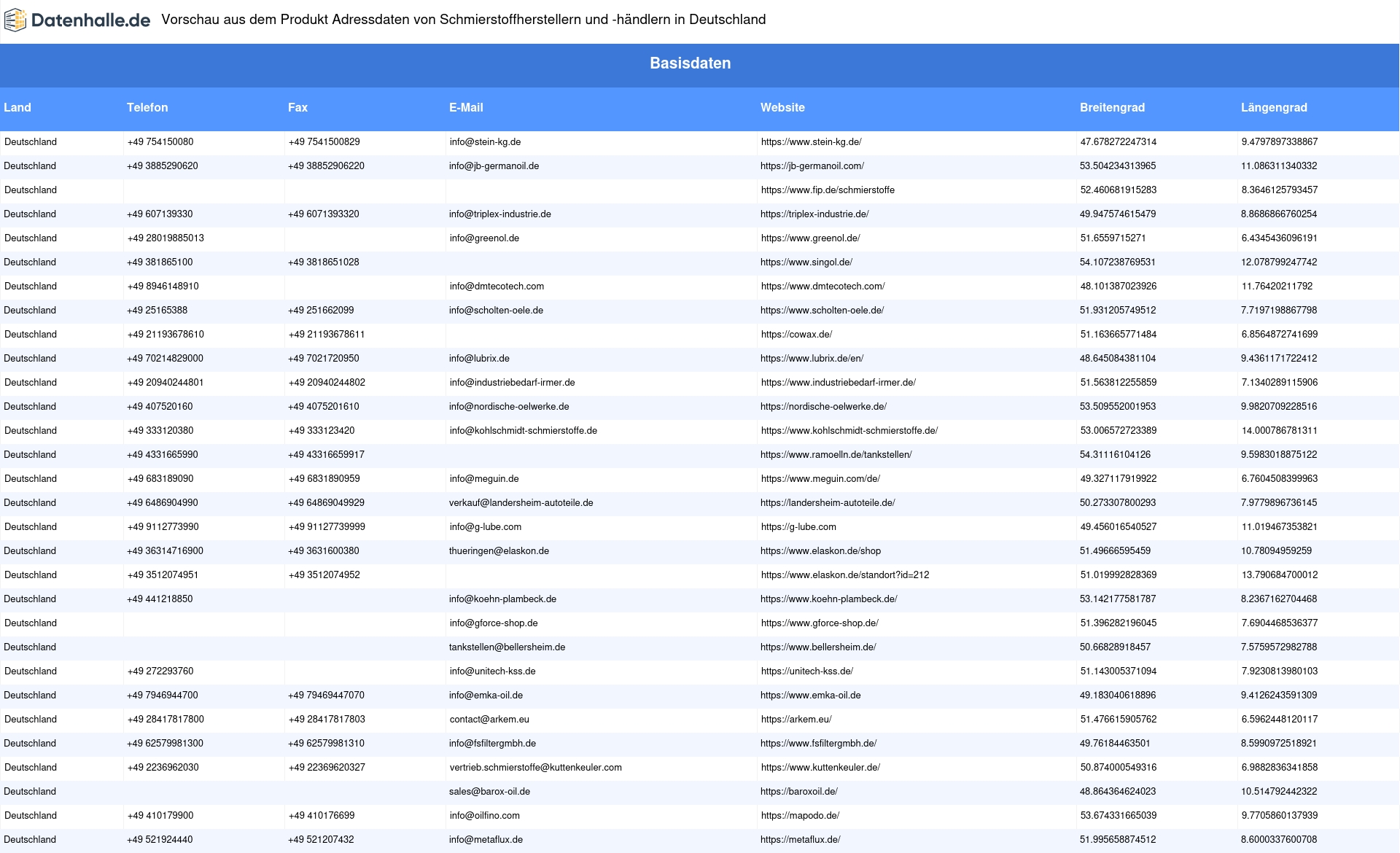Viewport: 1400px width, 853px height.
Task: Open website https://www.stein-kg.de/
Action: click(x=811, y=142)
